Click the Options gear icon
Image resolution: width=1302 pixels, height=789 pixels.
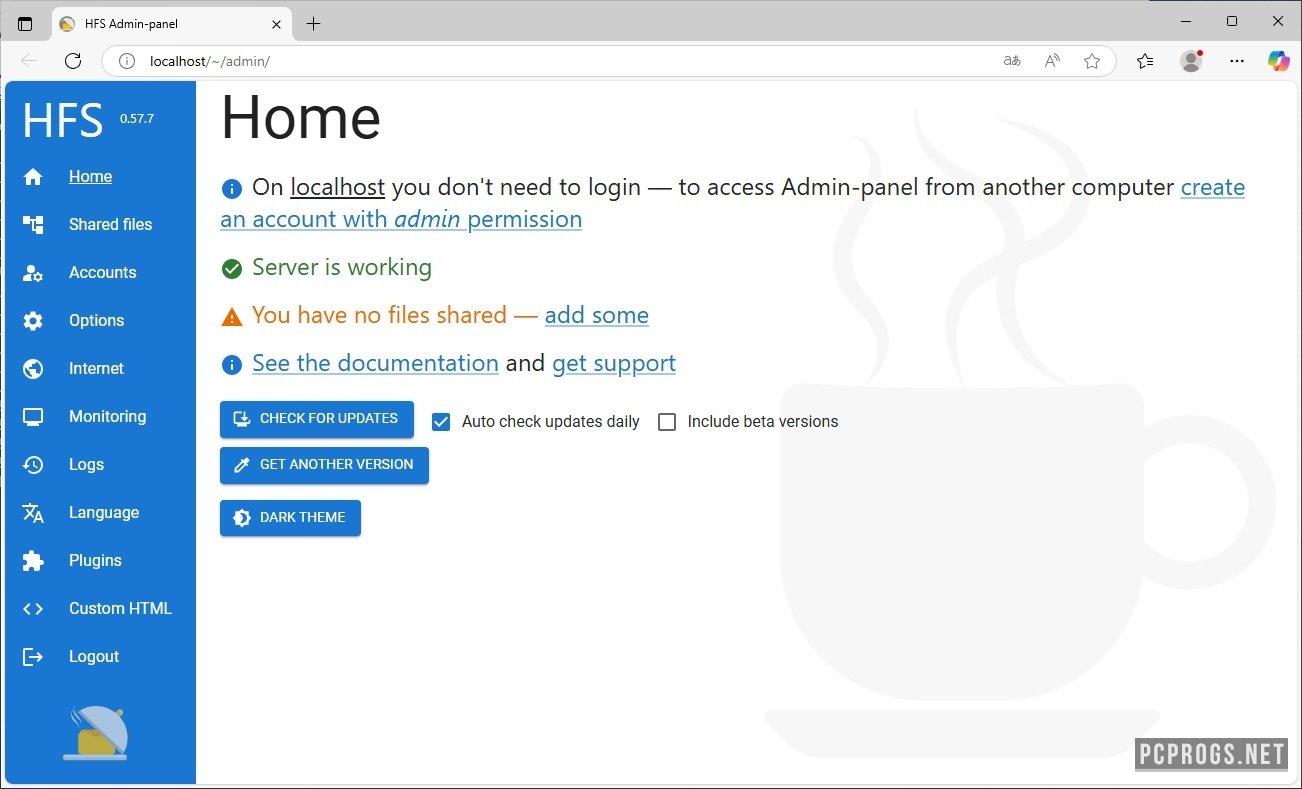tap(33, 321)
